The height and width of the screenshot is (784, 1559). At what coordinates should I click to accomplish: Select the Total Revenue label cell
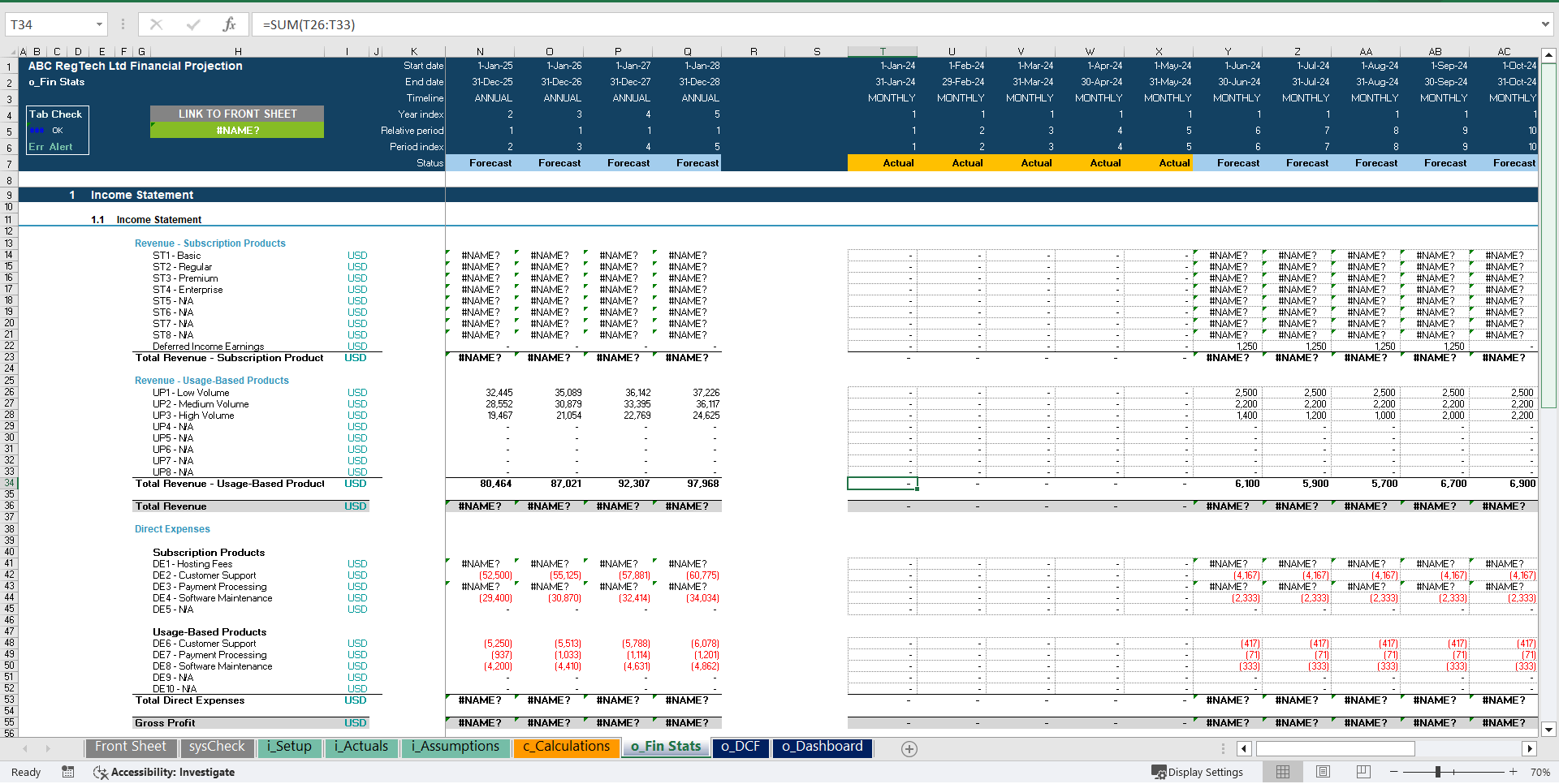tap(171, 506)
